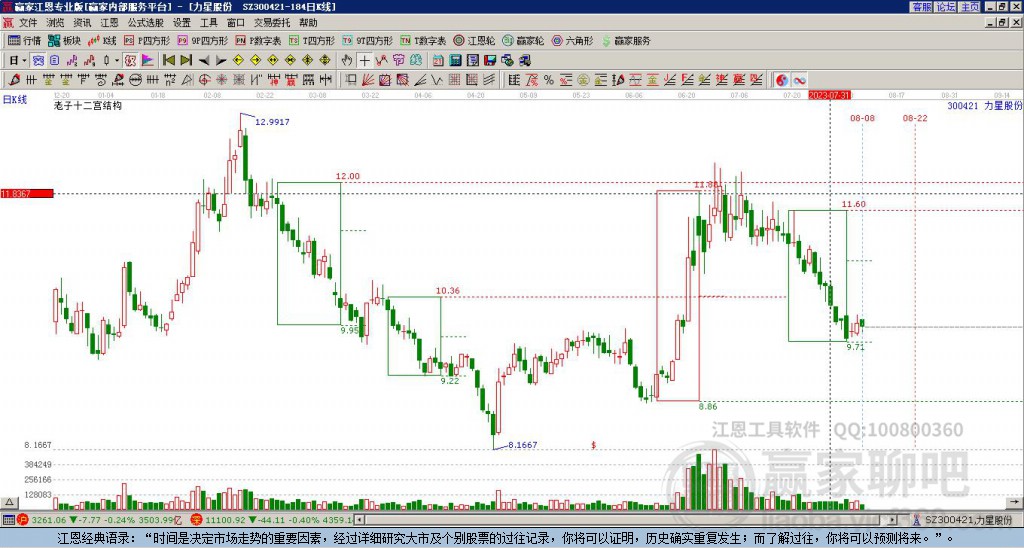This screenshot has width=1024, height=548.
Task: Click the 8.1667 low price label
Action: (522, 445)
